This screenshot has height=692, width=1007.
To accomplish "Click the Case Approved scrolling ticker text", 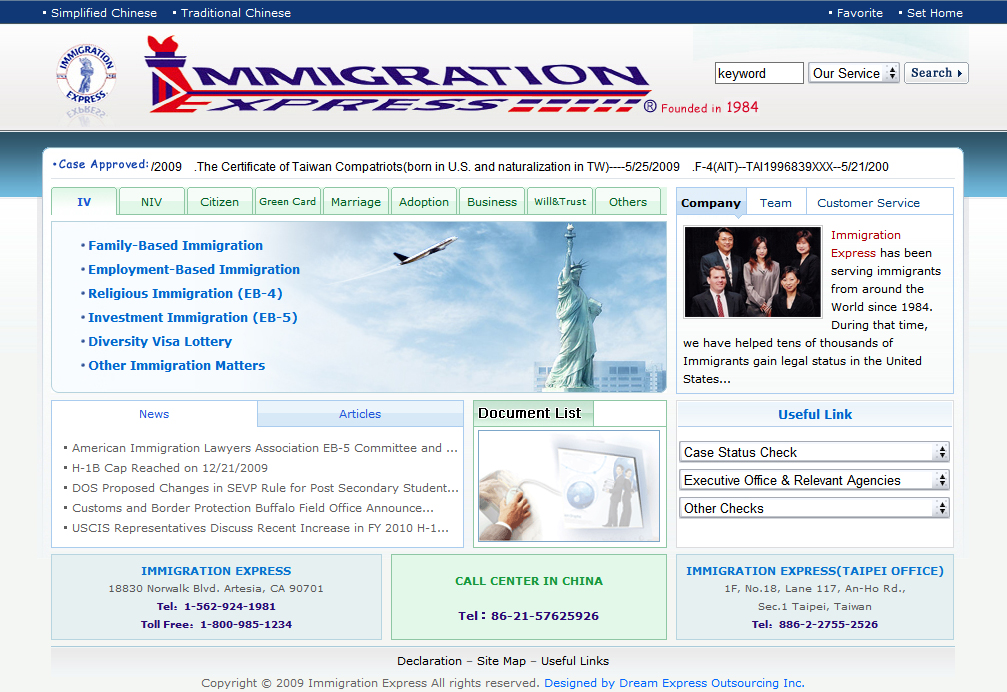I will (520, 167).
